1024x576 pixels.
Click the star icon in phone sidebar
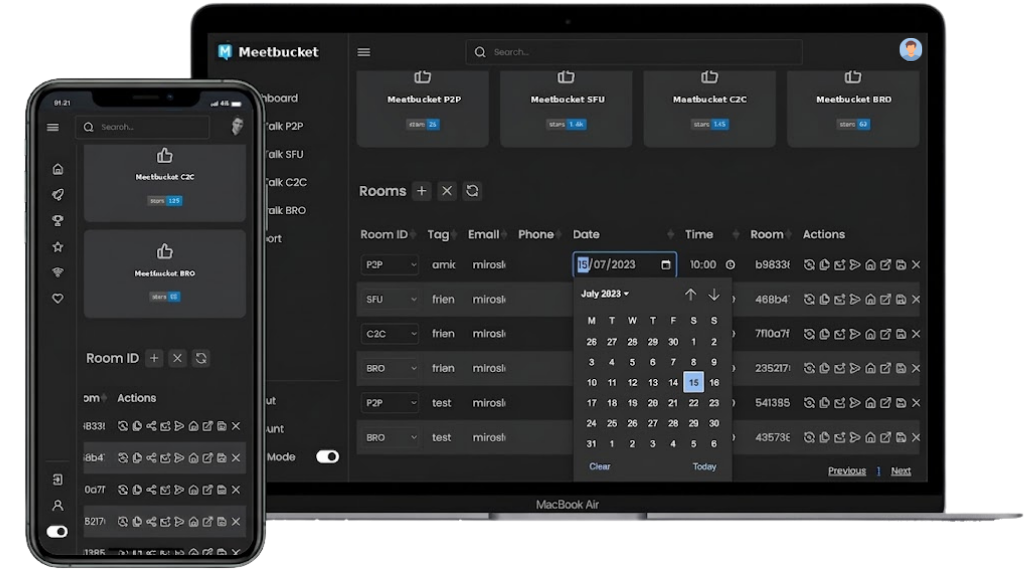58,247
